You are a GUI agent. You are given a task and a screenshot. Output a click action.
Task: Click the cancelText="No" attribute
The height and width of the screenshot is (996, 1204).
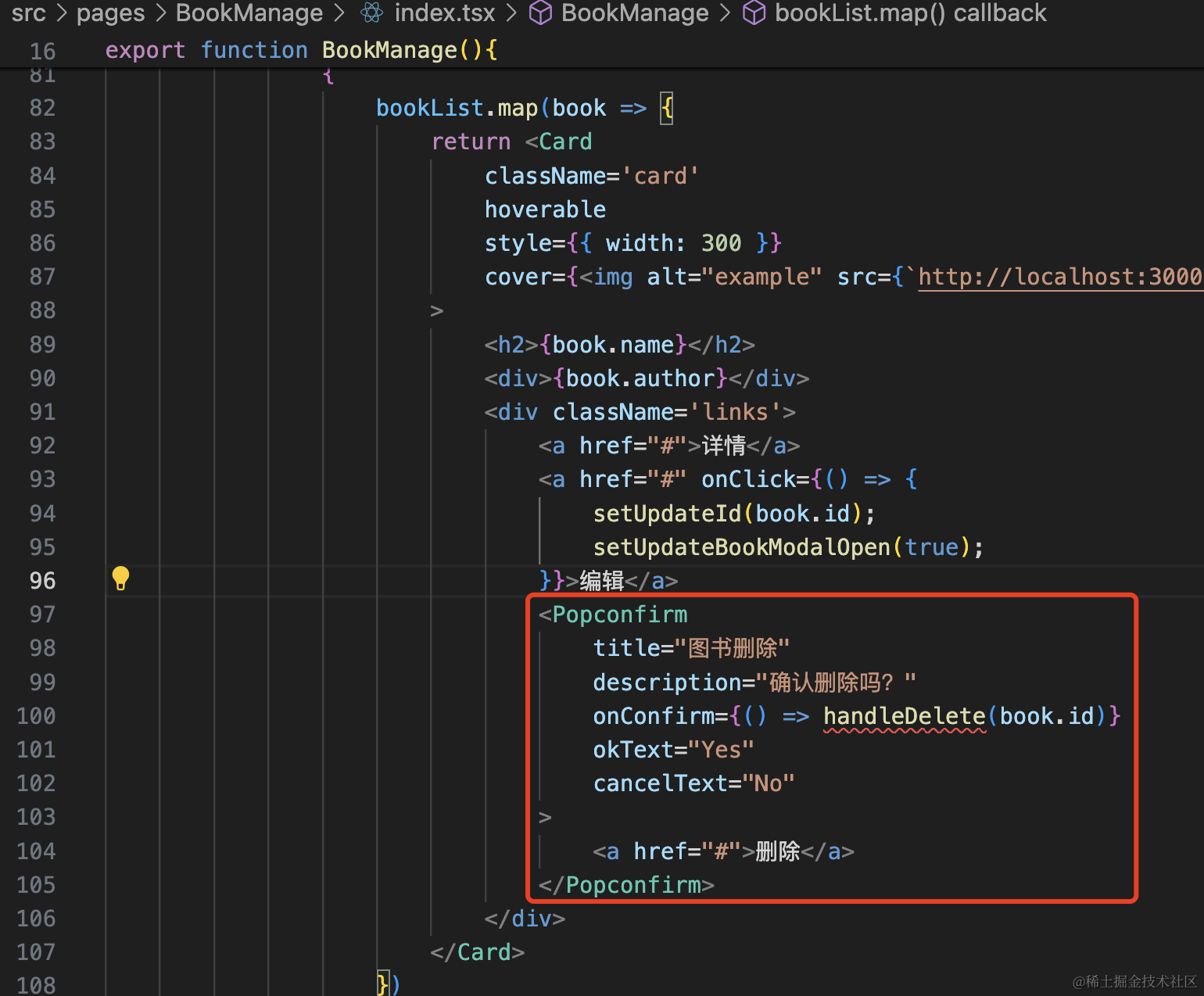tap(693, 783)
